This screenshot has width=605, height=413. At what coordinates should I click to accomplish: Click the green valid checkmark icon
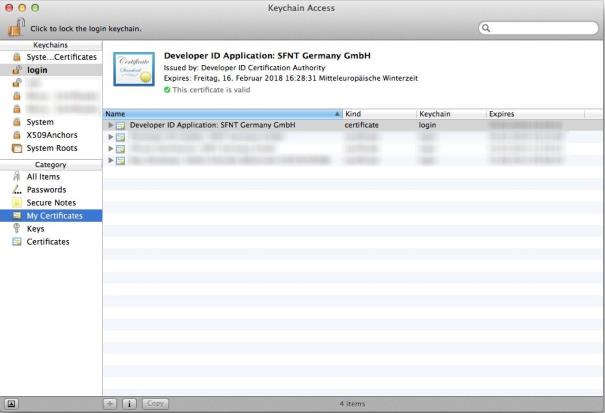point(167,90)
